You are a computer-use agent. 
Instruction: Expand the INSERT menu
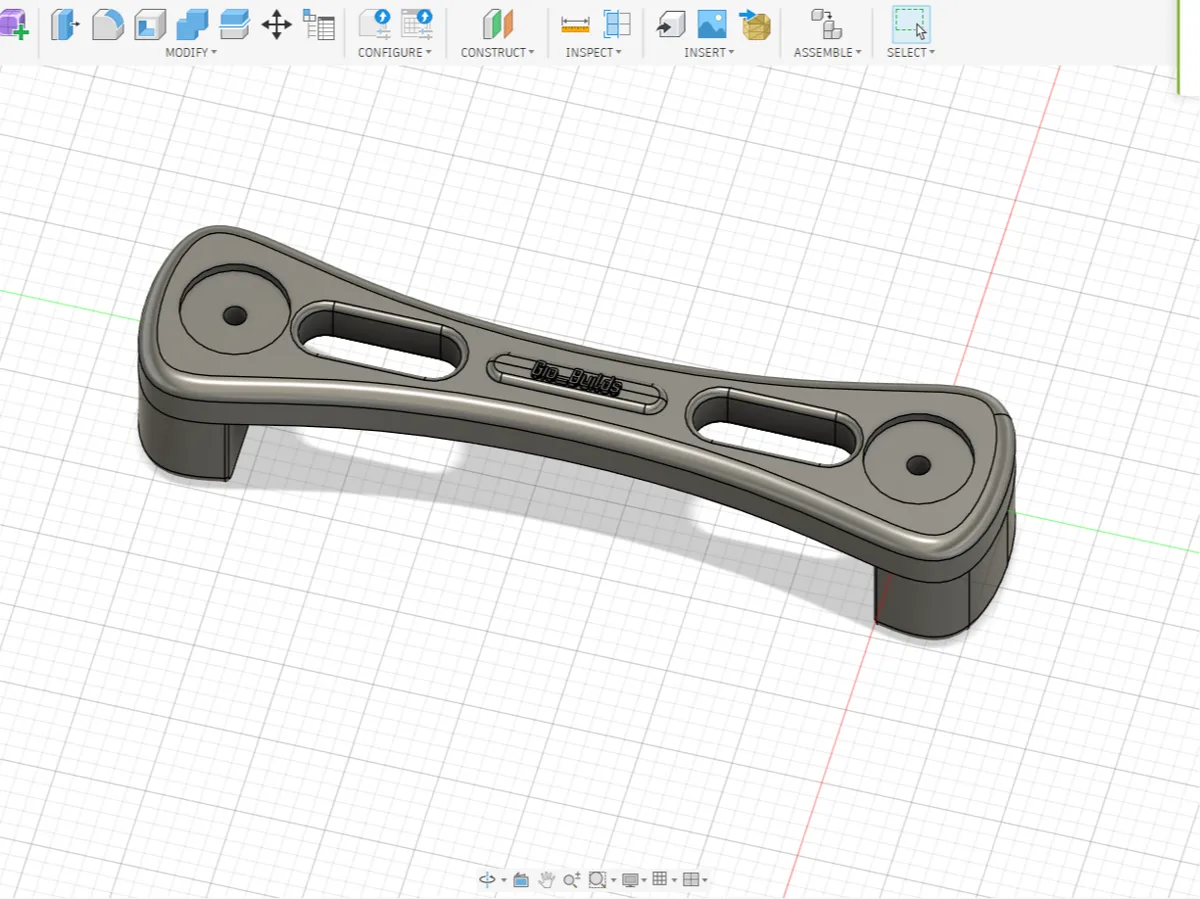pyautogui.click(x=709, y=52)
